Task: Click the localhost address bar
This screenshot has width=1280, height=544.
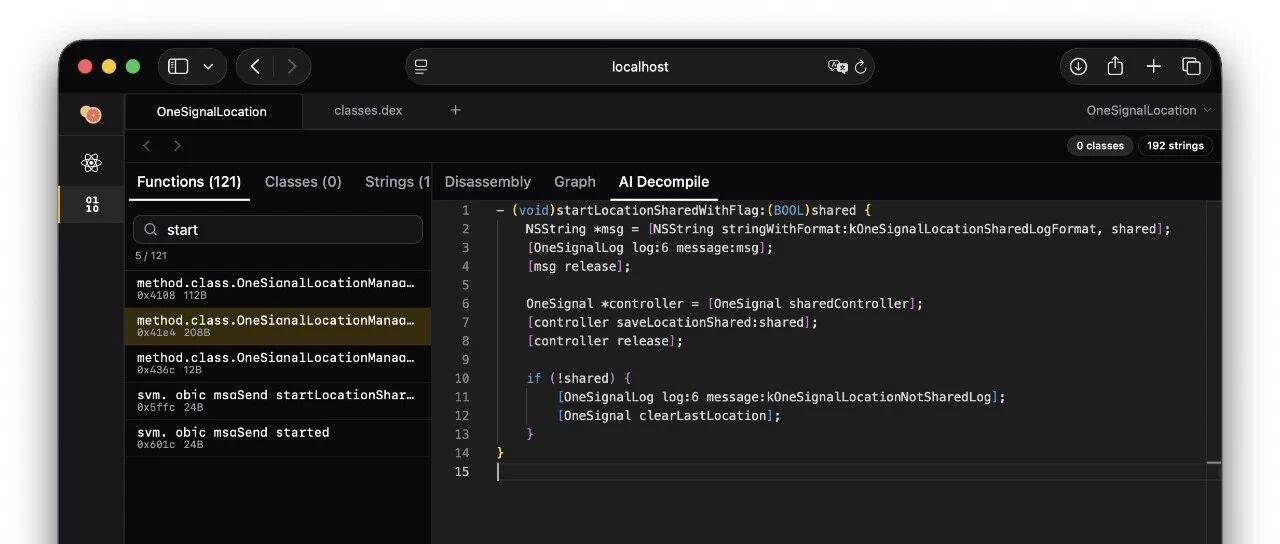Action: click(640, 66)
